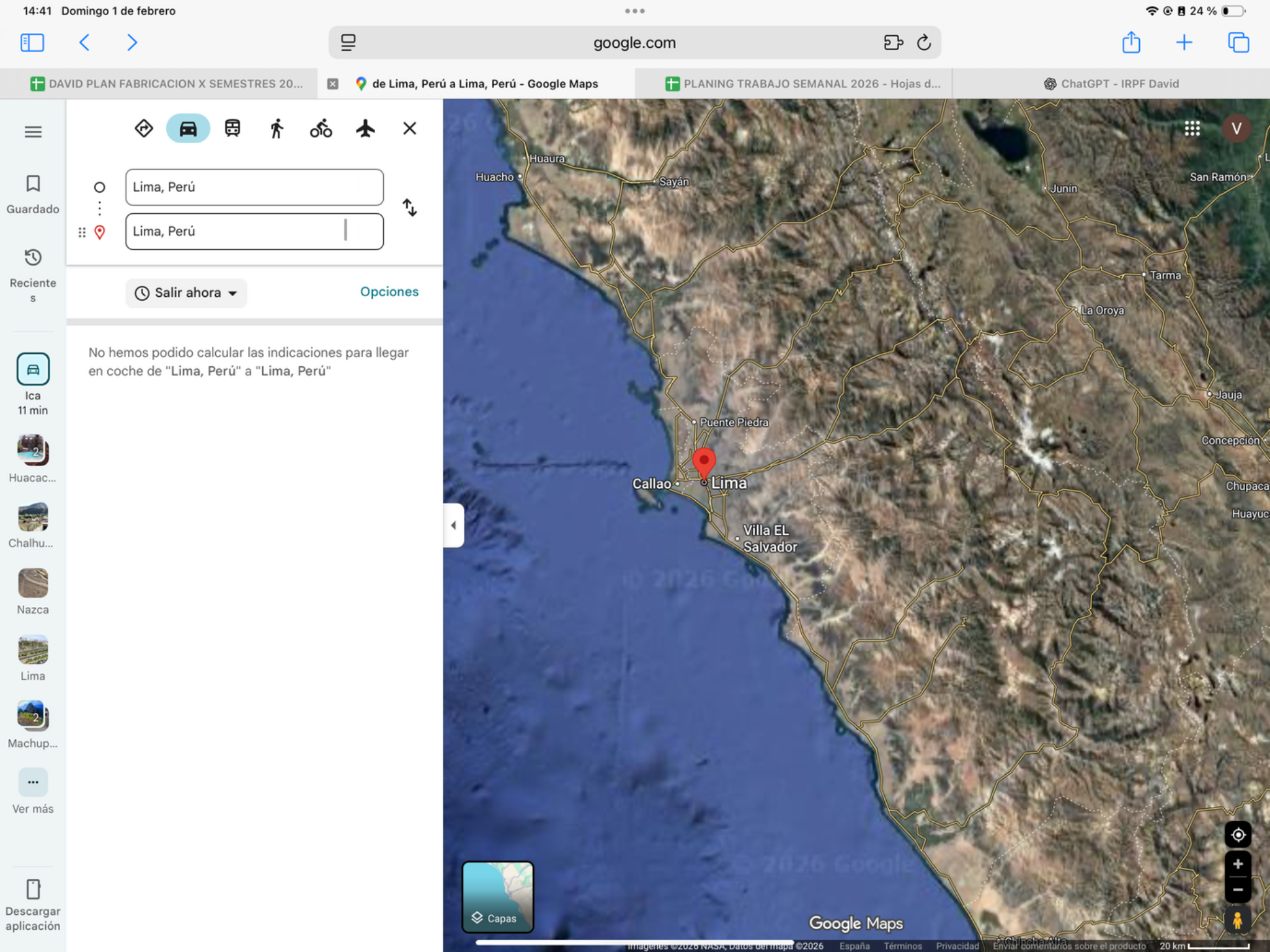Viewport: 1270px width, 952px height.
Task: Close the directions panel
Action: click(x=409, y=128)
